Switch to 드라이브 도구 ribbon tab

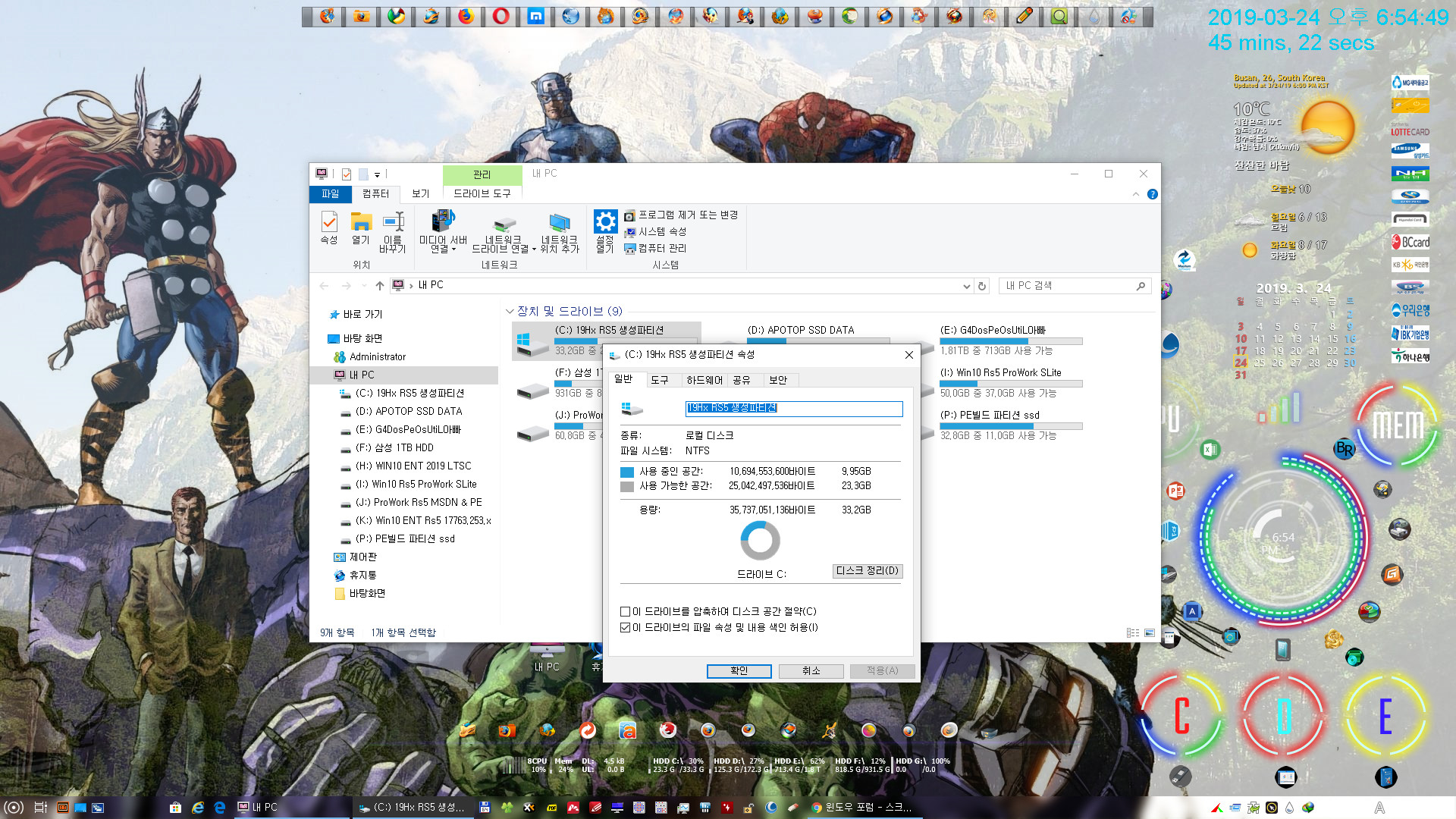(x=482, y=194)
